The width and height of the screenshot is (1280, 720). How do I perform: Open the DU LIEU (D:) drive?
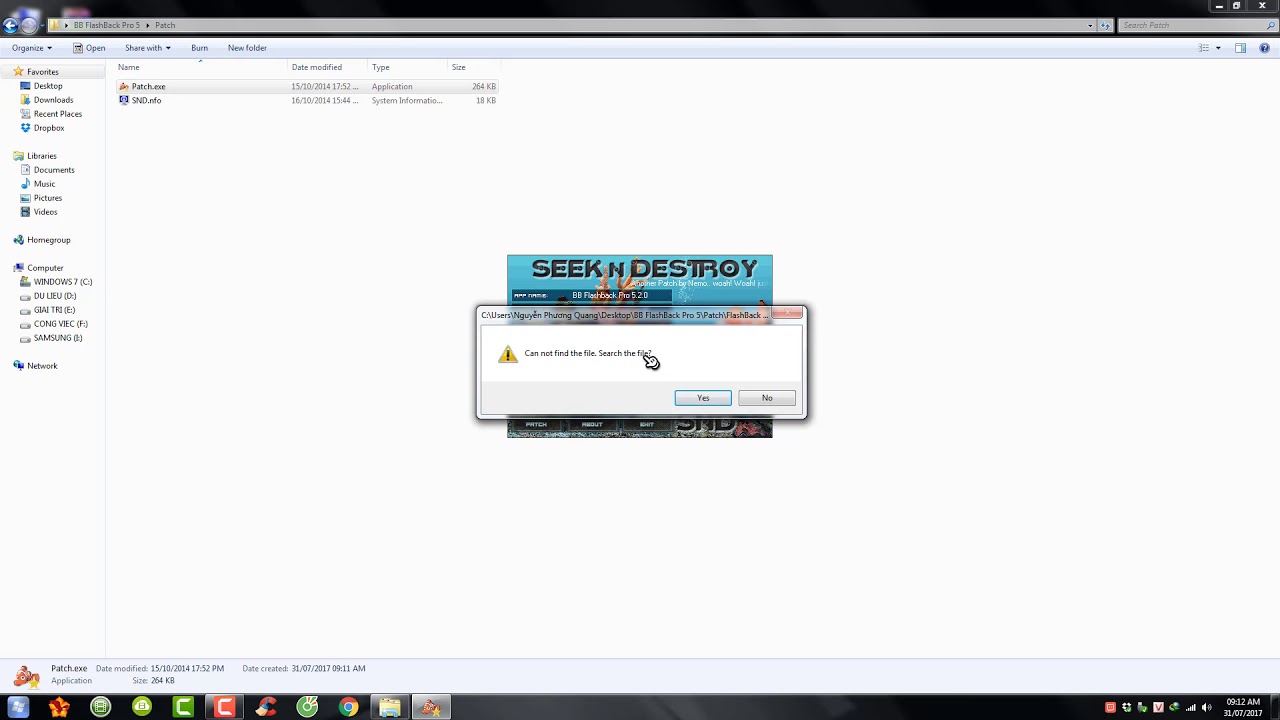click(54, 296)
